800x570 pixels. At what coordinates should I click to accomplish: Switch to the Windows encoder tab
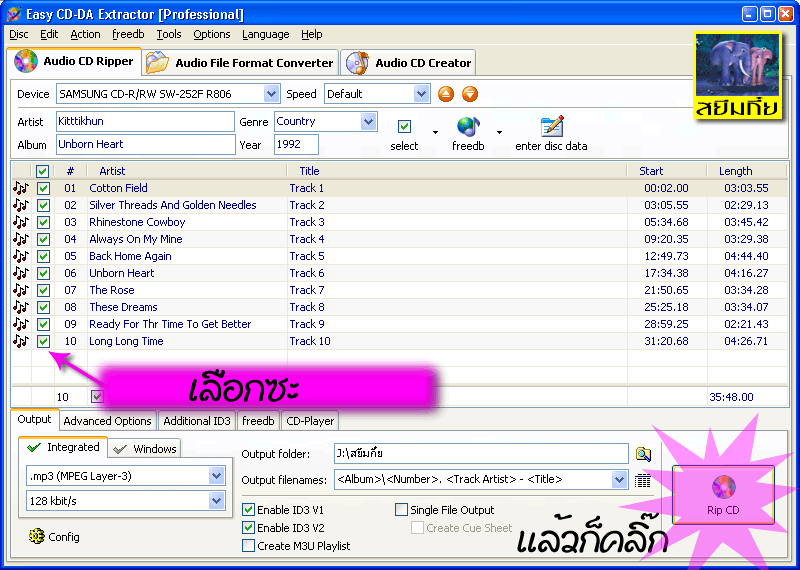[x=145, y=449]
